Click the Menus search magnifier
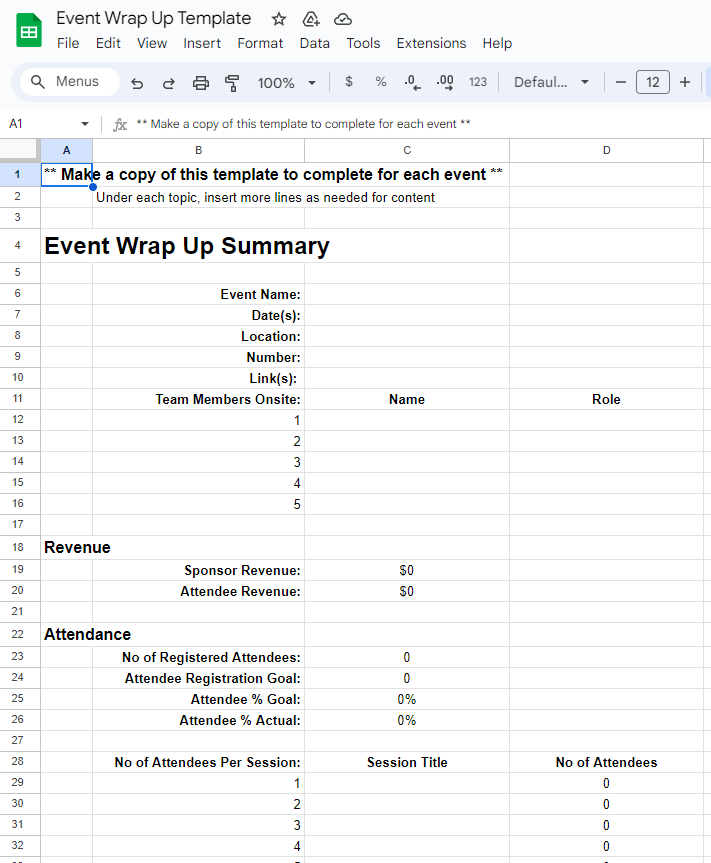This screenshot has width=711, height=863. (x=37, y=82)
